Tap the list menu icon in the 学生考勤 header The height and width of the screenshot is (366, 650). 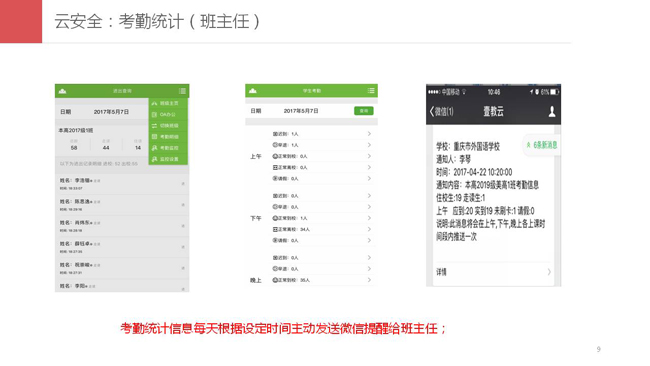pos(371,90)
